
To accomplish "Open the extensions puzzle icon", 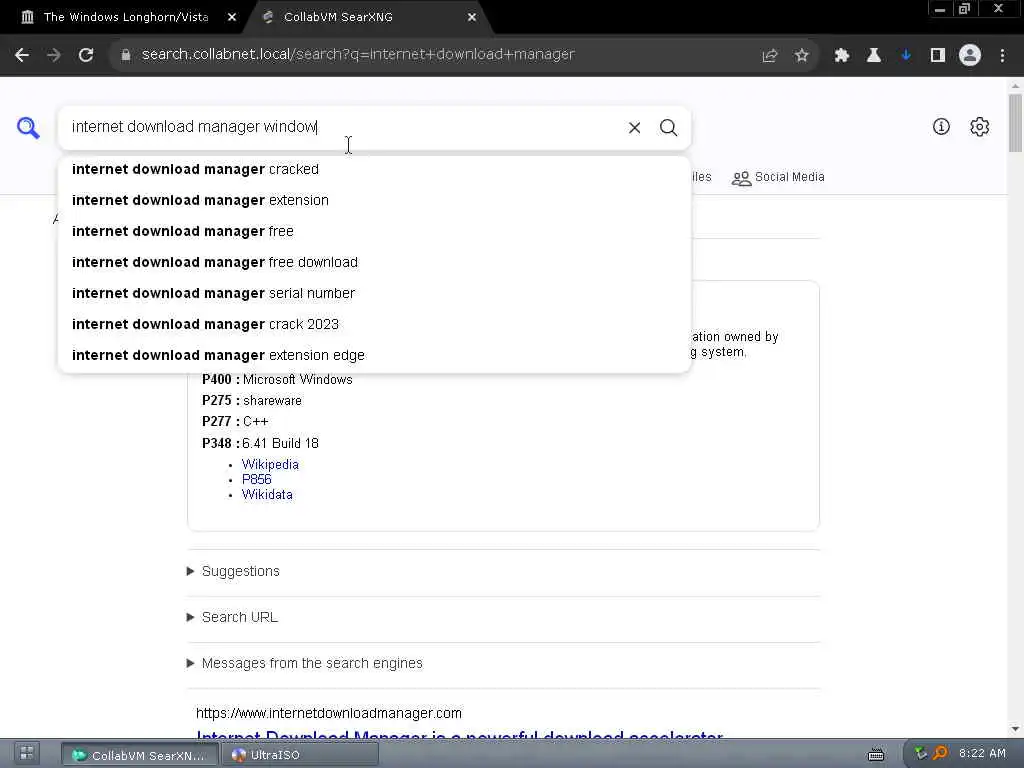I will [x=842, y=56].
